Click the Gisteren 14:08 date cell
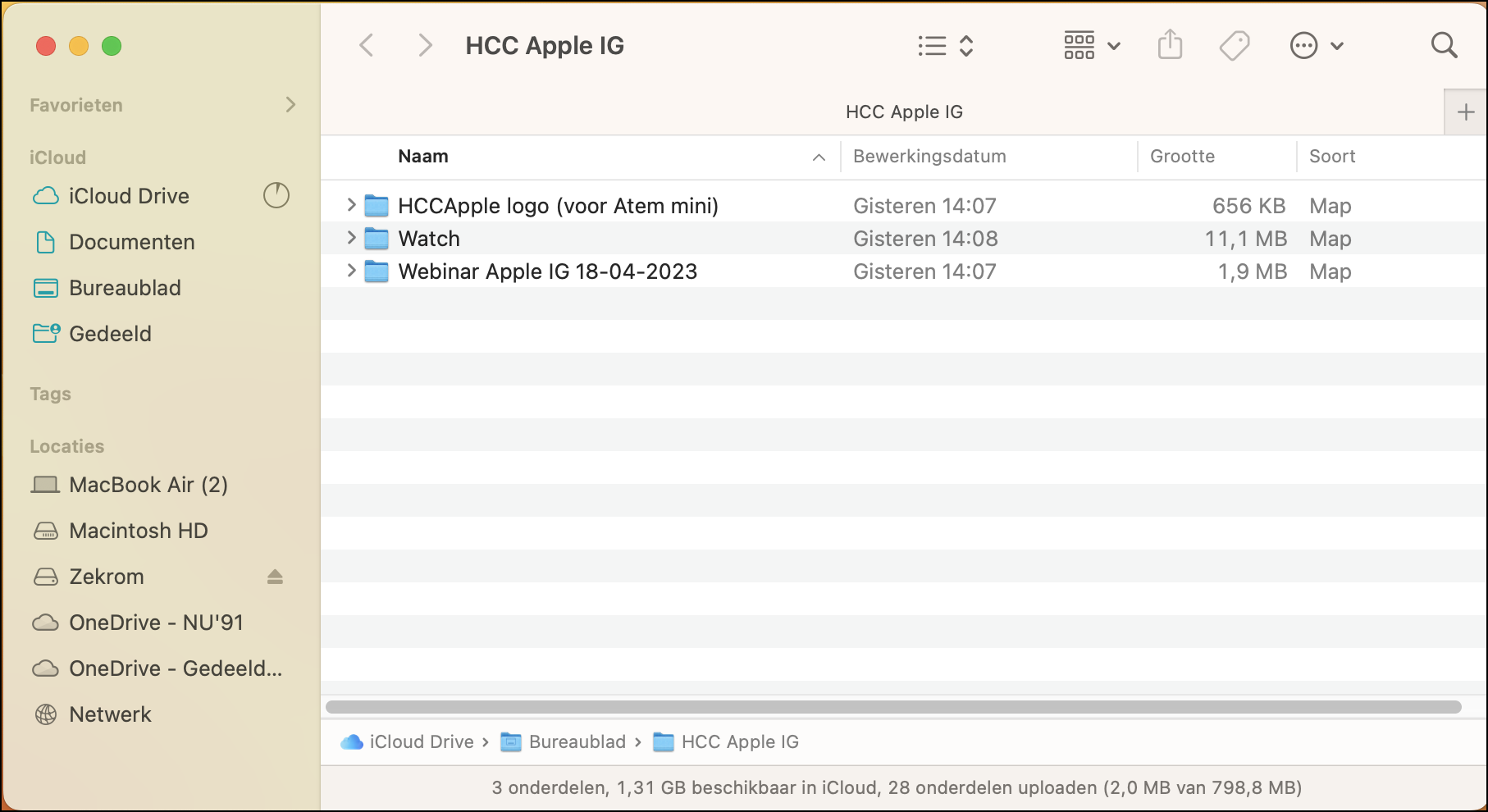Screen dimensions: 1488x812 [x=925, y=239]
